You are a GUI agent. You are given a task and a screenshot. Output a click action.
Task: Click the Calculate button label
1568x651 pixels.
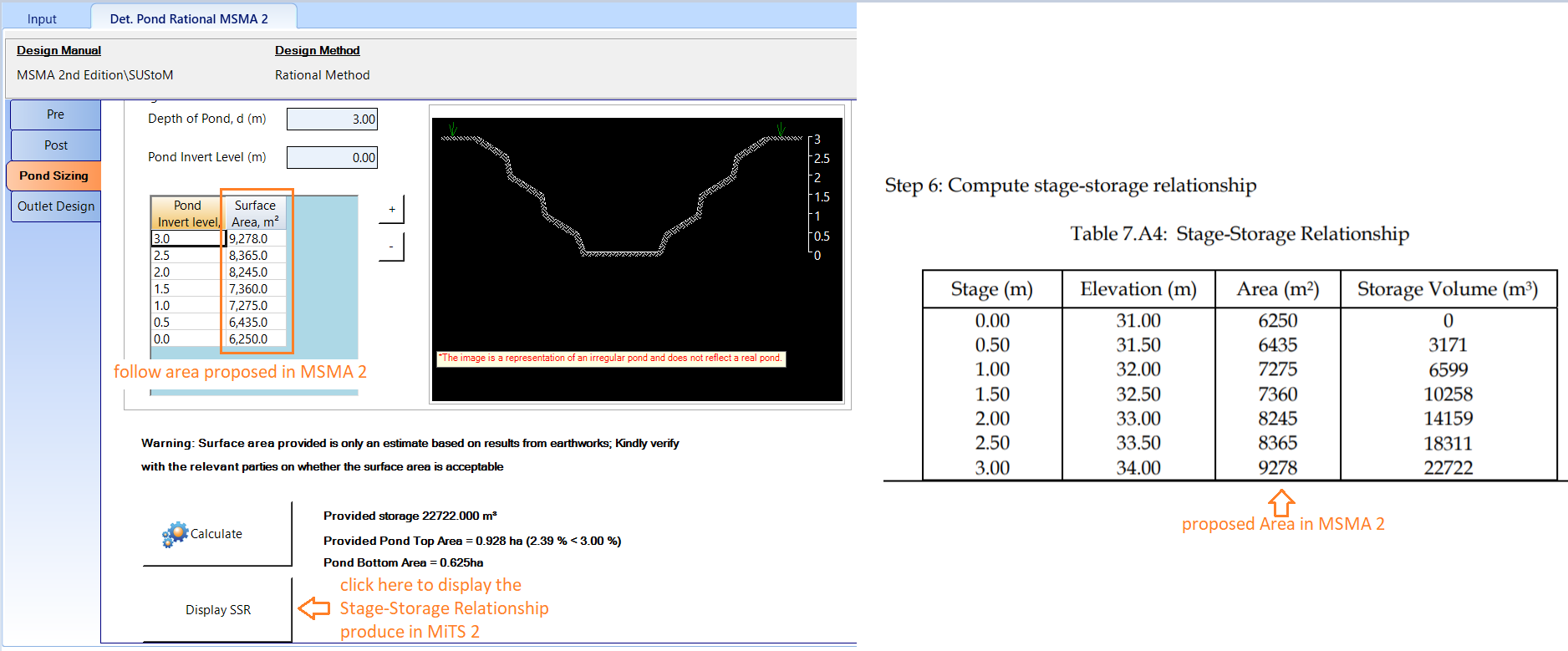point(216,534)
